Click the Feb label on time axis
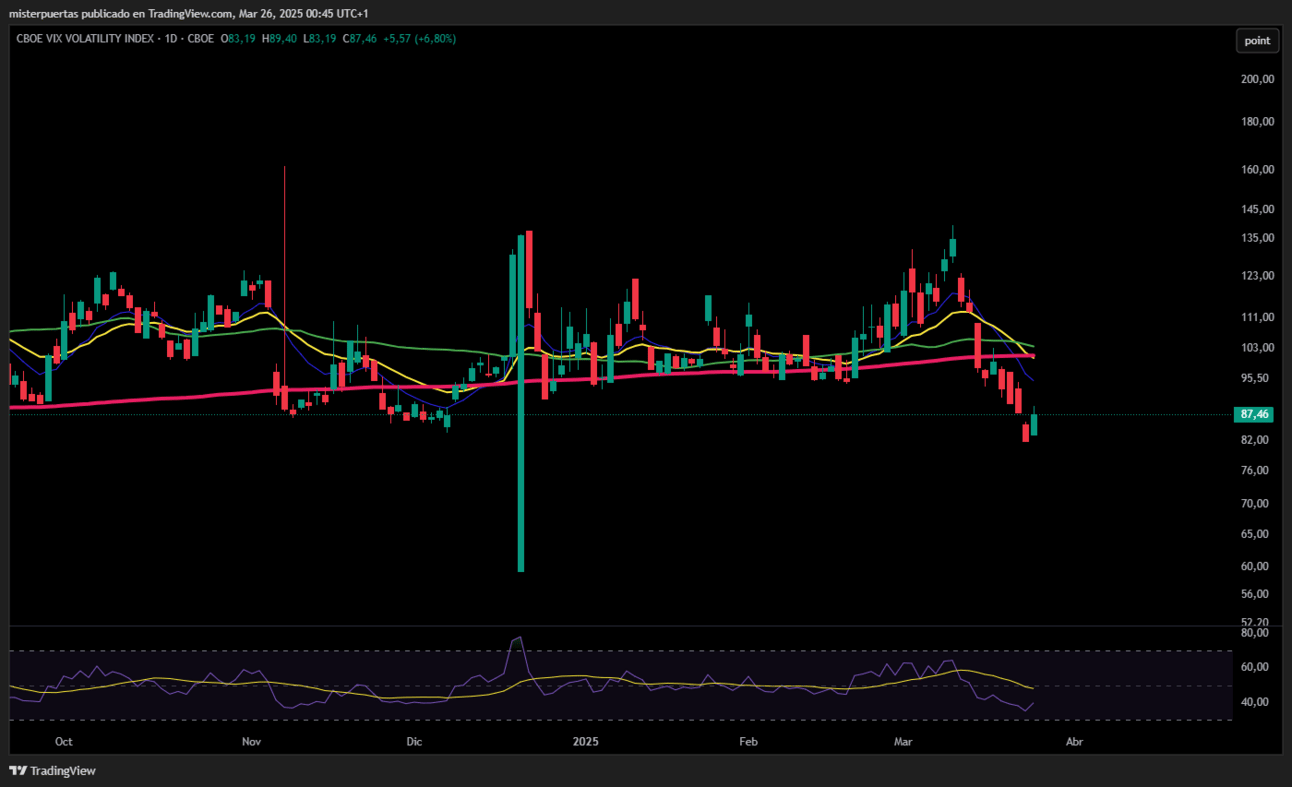The height and width of the screenshot is (787, 1292). 748,742
